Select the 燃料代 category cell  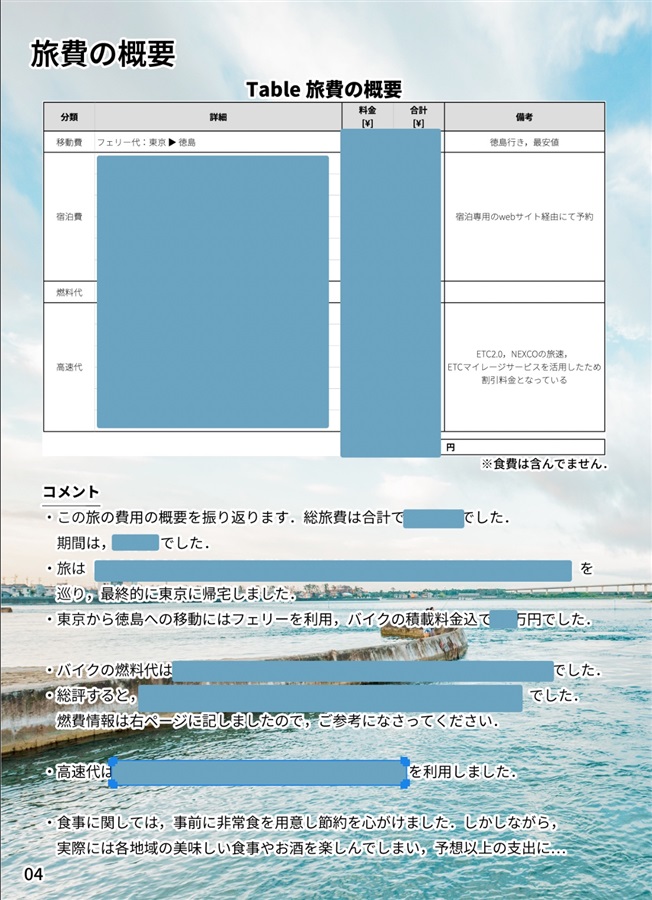point(69,292)
